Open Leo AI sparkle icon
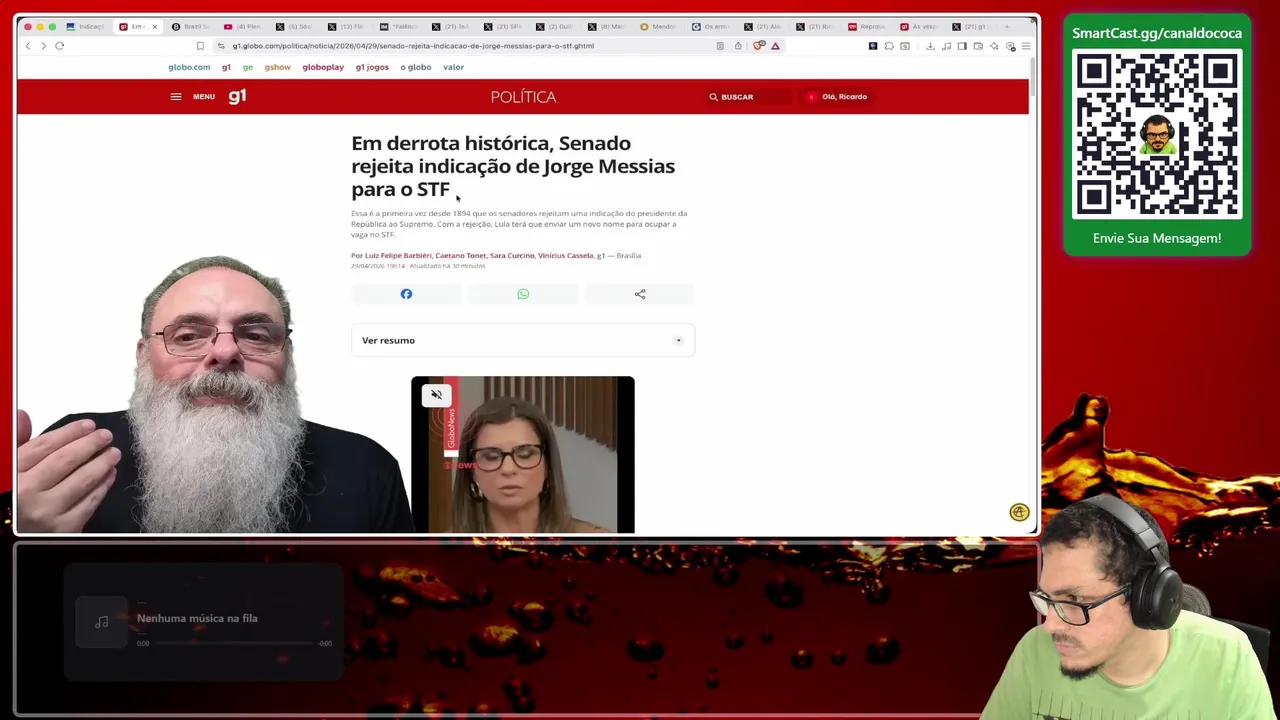 coord(994,46)
